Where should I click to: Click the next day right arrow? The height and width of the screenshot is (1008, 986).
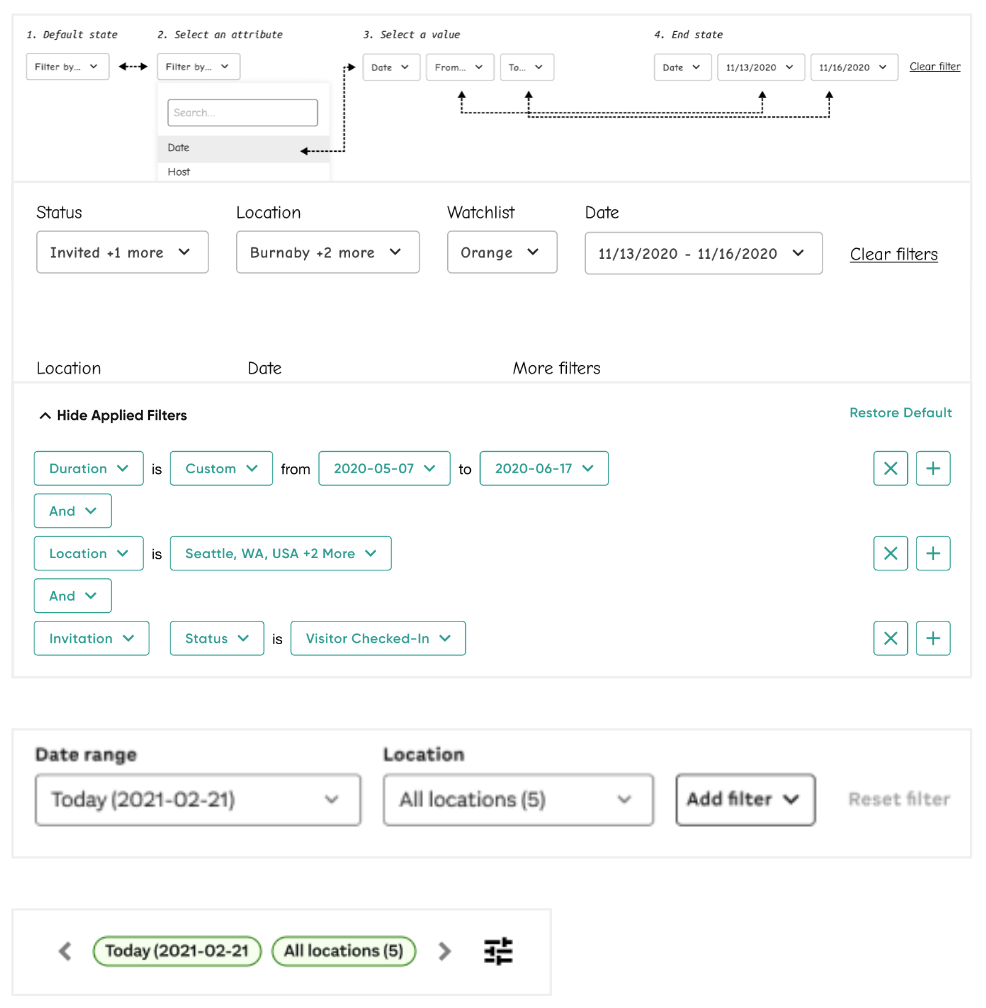445,951
